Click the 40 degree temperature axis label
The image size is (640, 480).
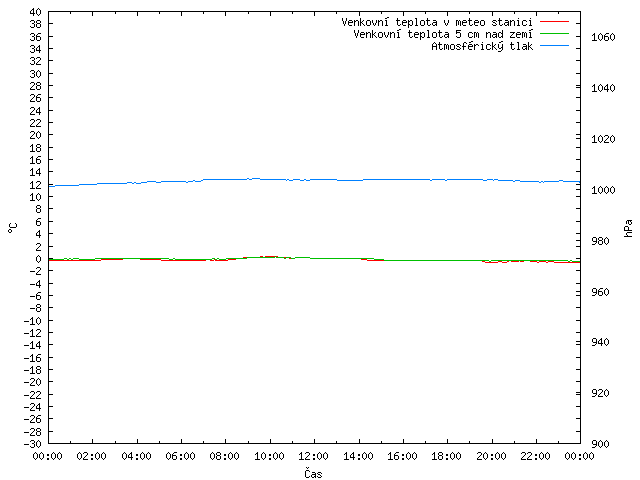tap(36, 12)
